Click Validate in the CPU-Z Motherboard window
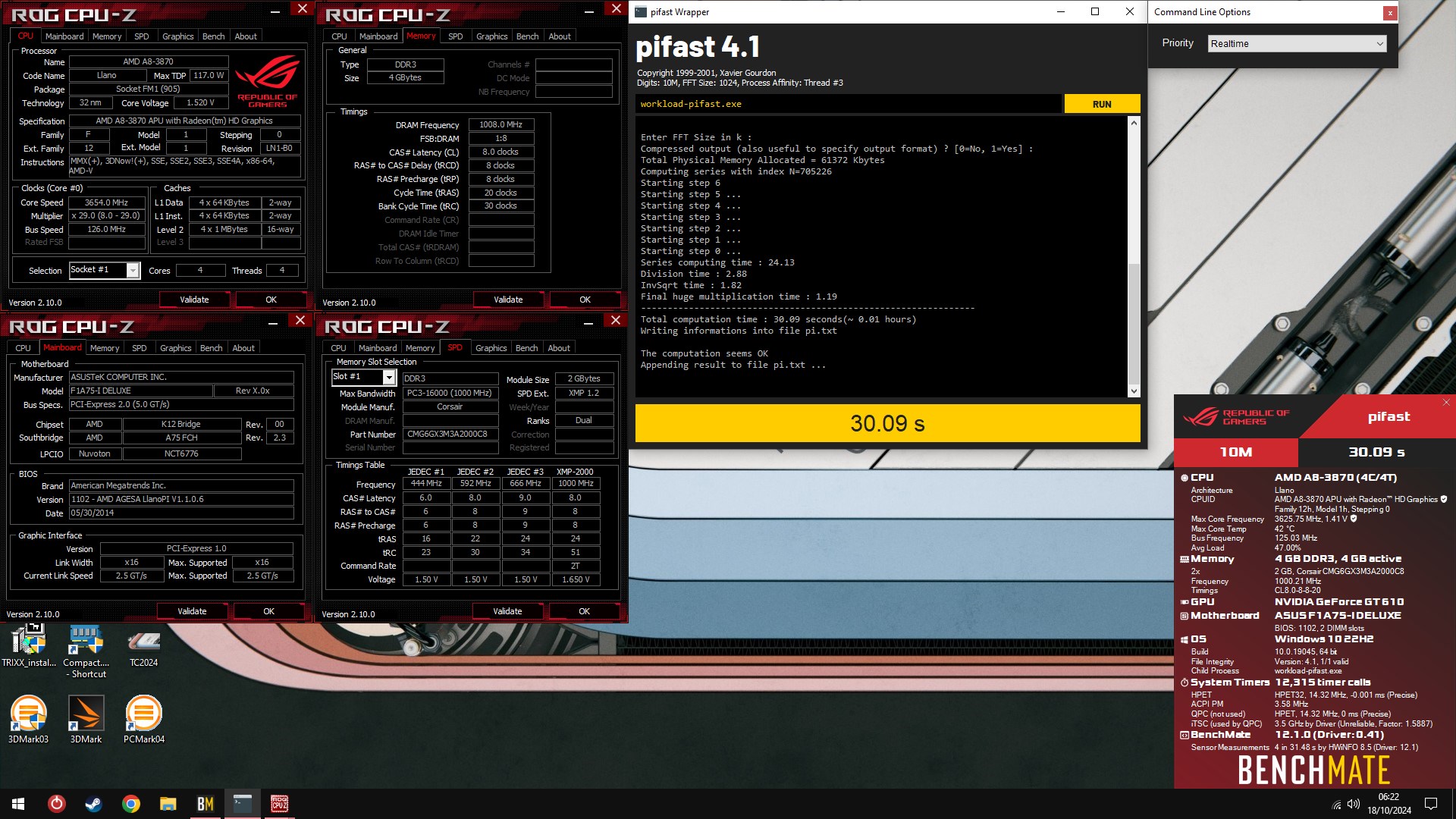This screenshot has height=819, width=1456. (192, 611)
